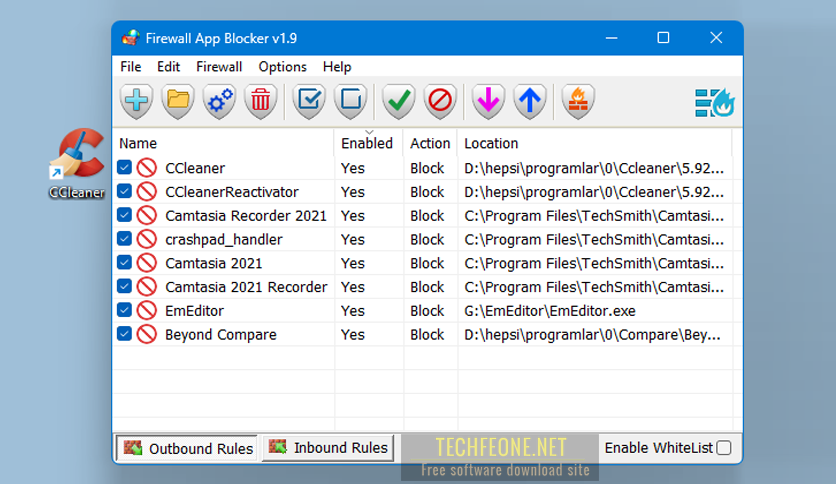Switch to the Outbound Rules tab
836x484 pixels.
(187, 448)
